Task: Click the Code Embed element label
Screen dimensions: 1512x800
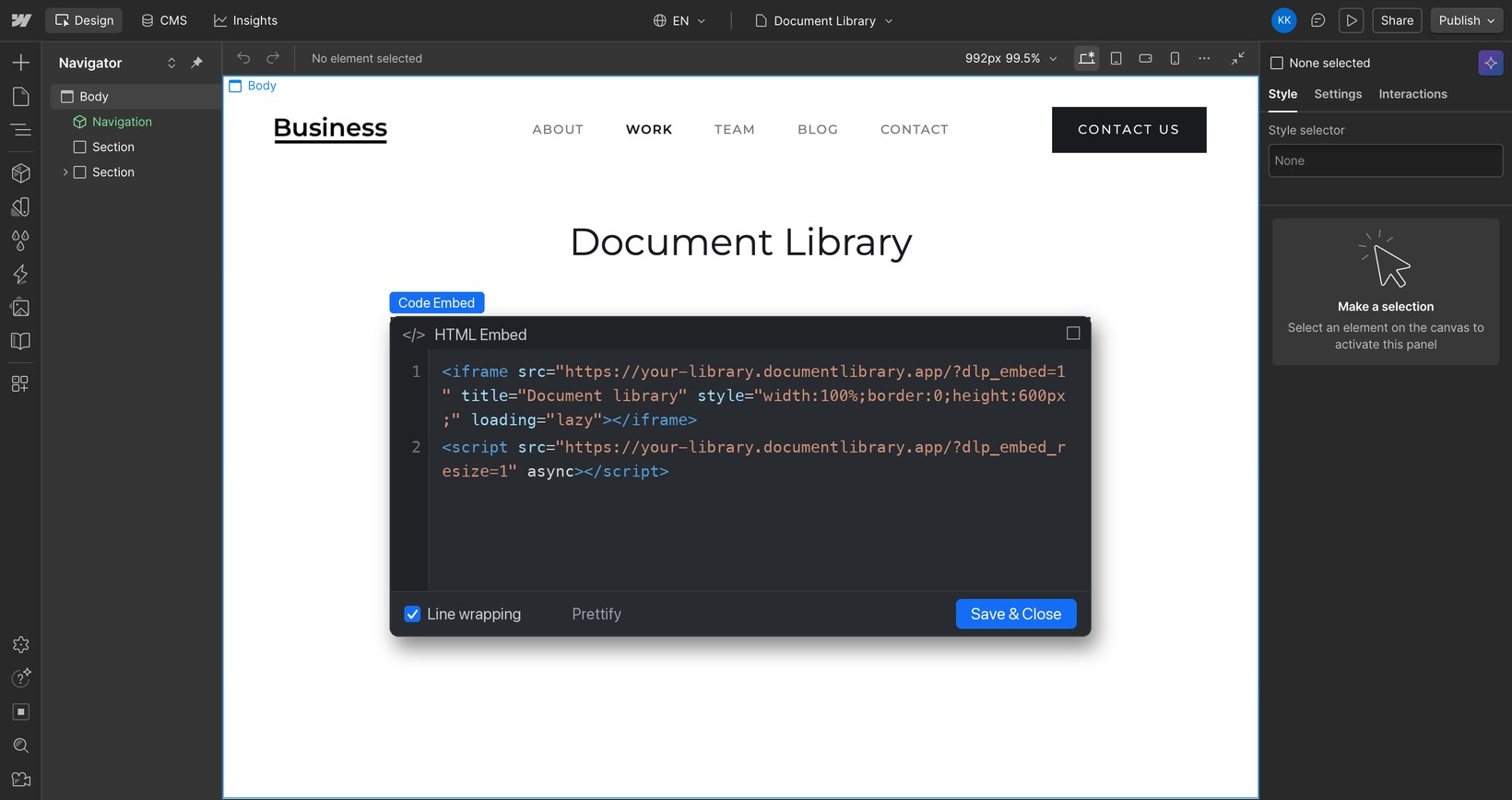Action: [x=436, y=302]
